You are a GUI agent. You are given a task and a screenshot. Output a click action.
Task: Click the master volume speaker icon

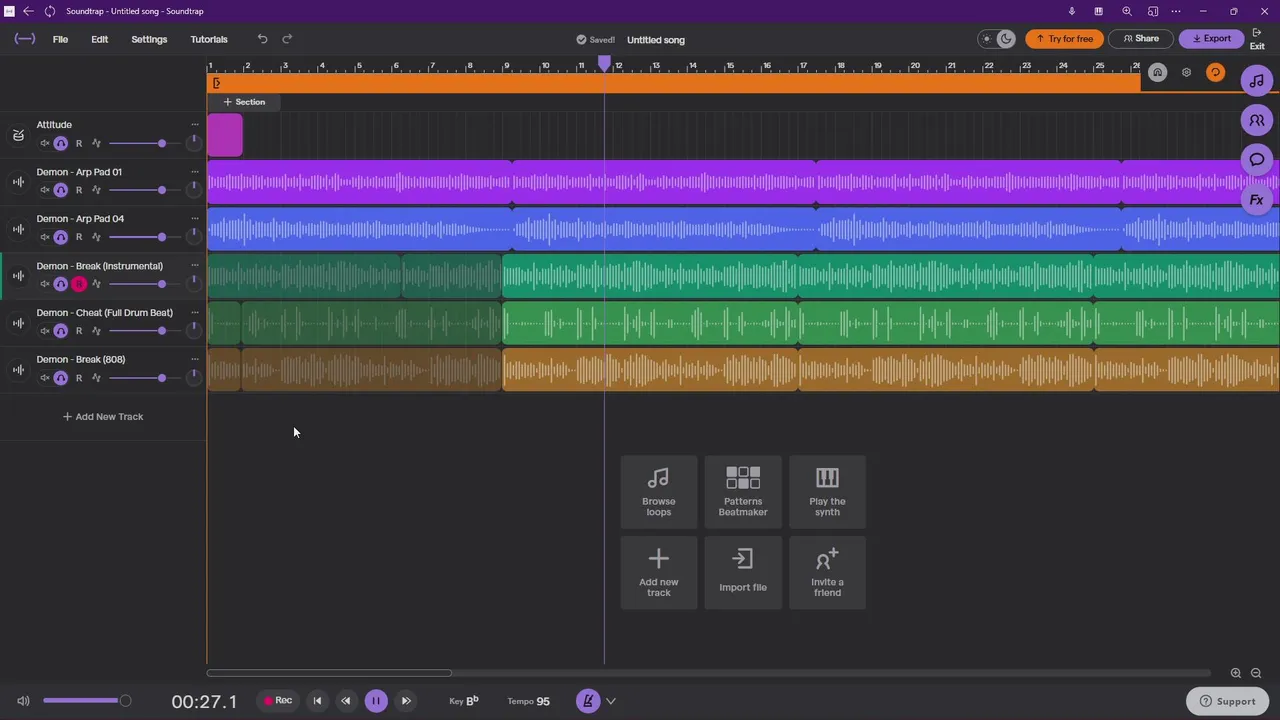pos(23,701)
